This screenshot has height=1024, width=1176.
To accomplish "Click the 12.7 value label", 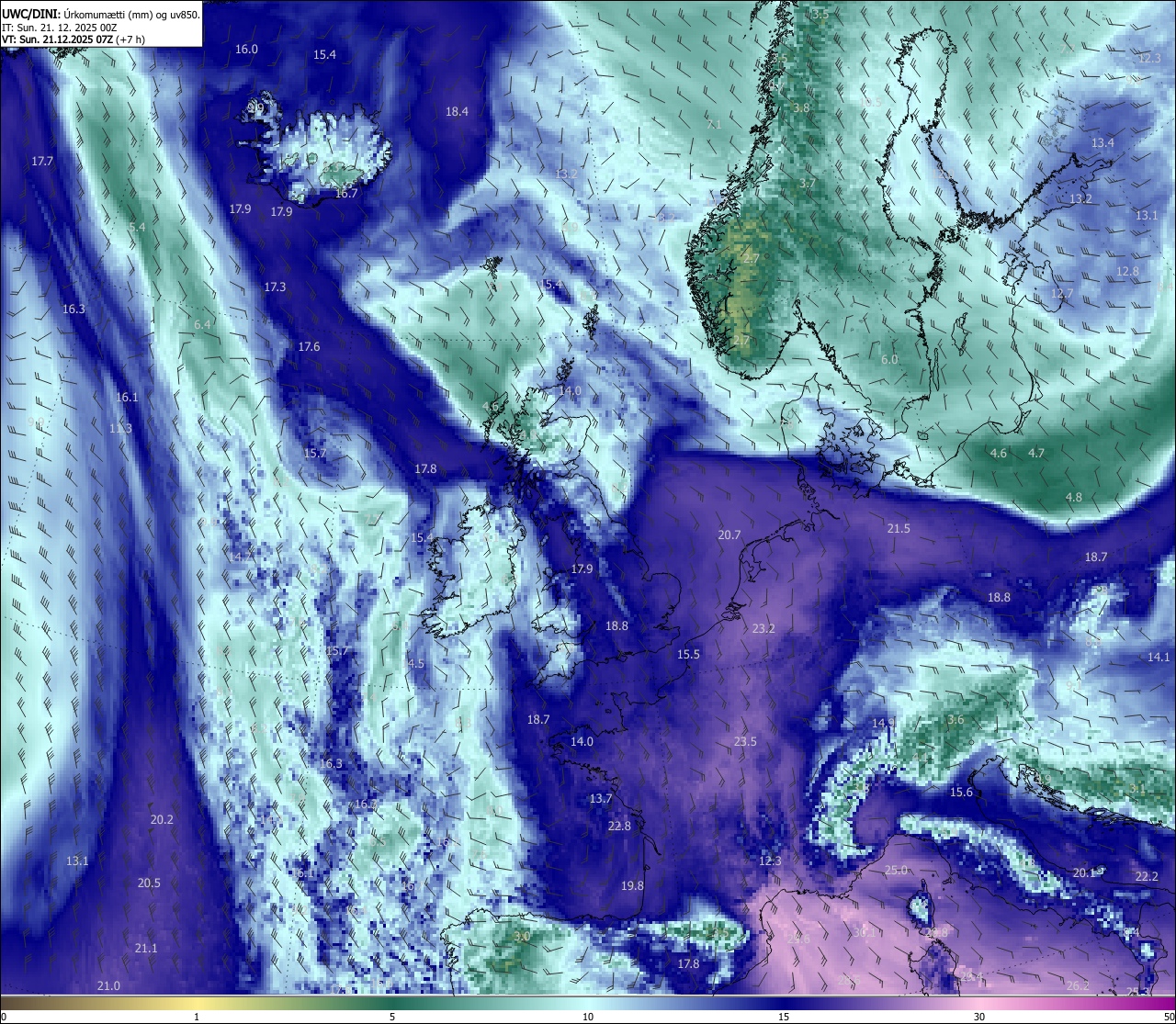I will pos(1061,294).
